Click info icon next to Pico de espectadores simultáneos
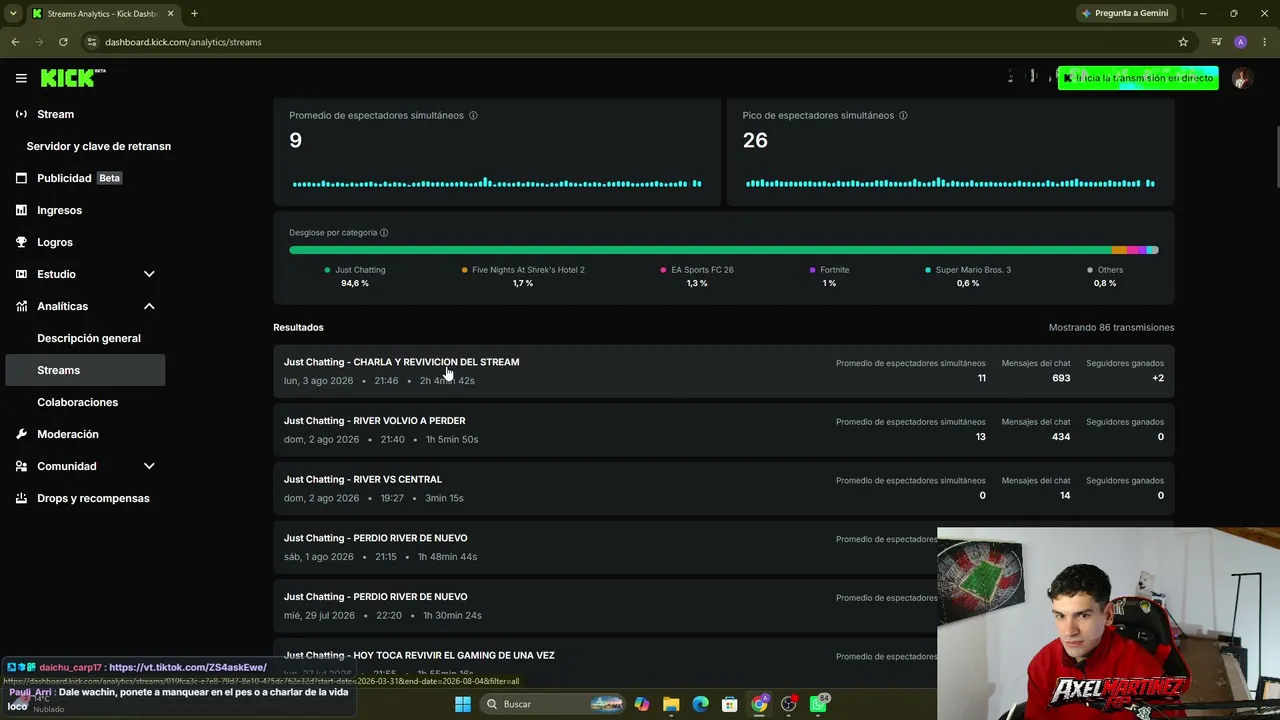This screenshot has width=1280, height=720. [903, 115]
